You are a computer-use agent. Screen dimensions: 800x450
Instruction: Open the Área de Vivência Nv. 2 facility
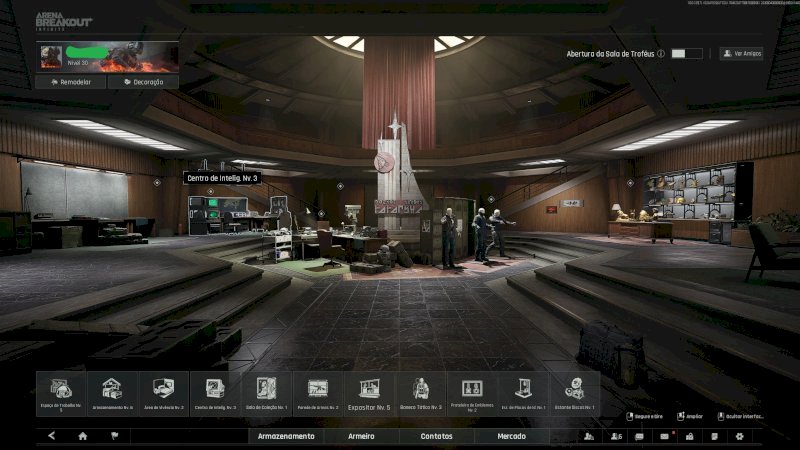(x=164, y=394)
